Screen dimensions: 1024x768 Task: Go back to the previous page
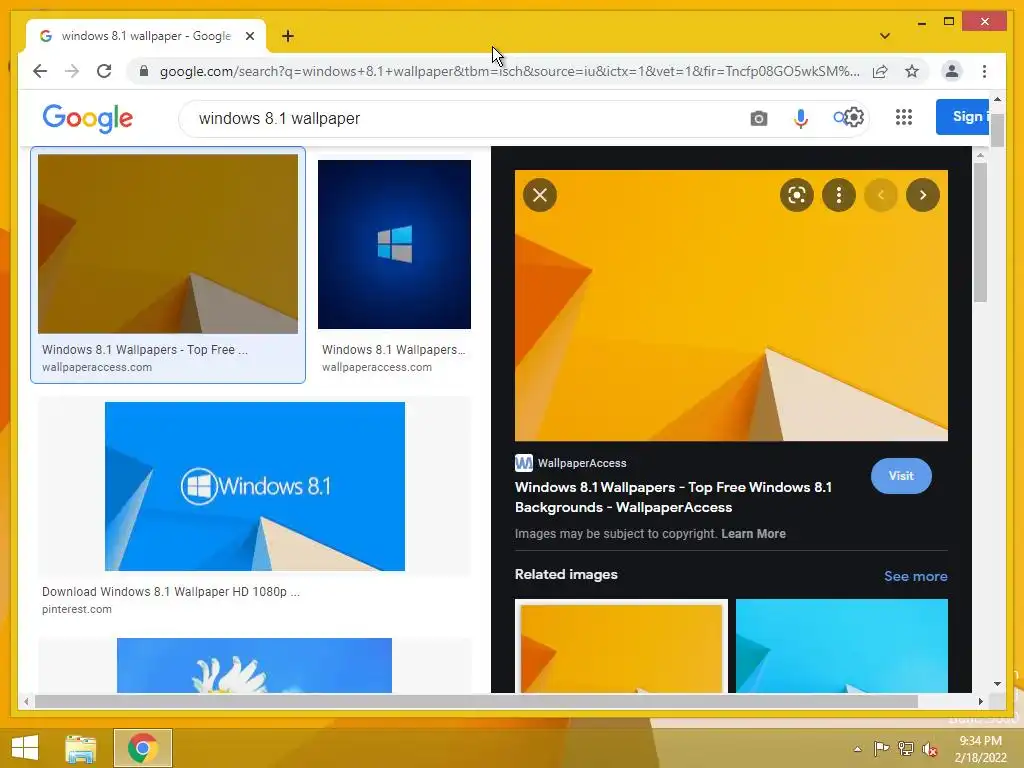coord(40,71)
